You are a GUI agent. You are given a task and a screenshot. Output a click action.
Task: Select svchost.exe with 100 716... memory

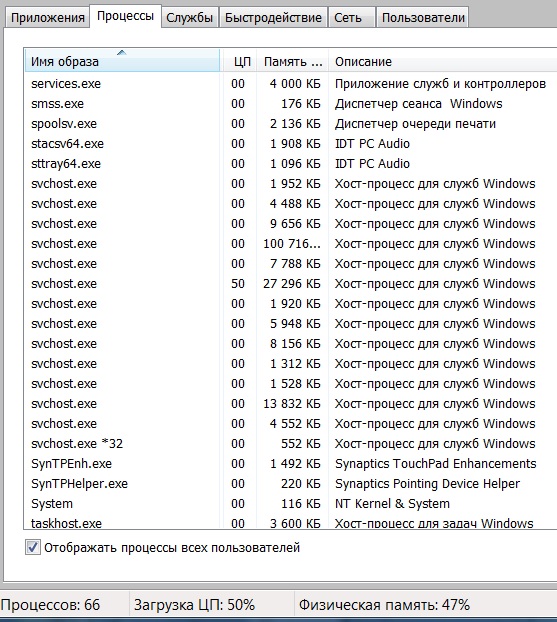(290, 244)
